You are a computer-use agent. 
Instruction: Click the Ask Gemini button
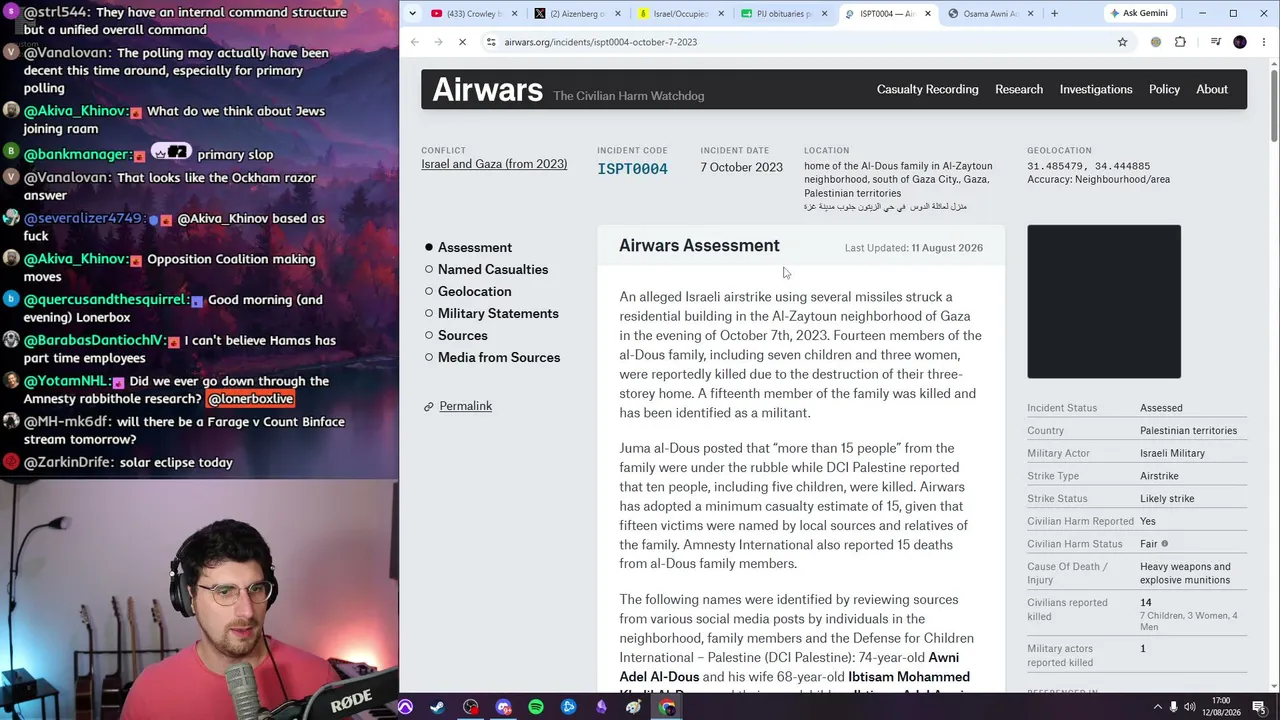[x=1138, y=14]
